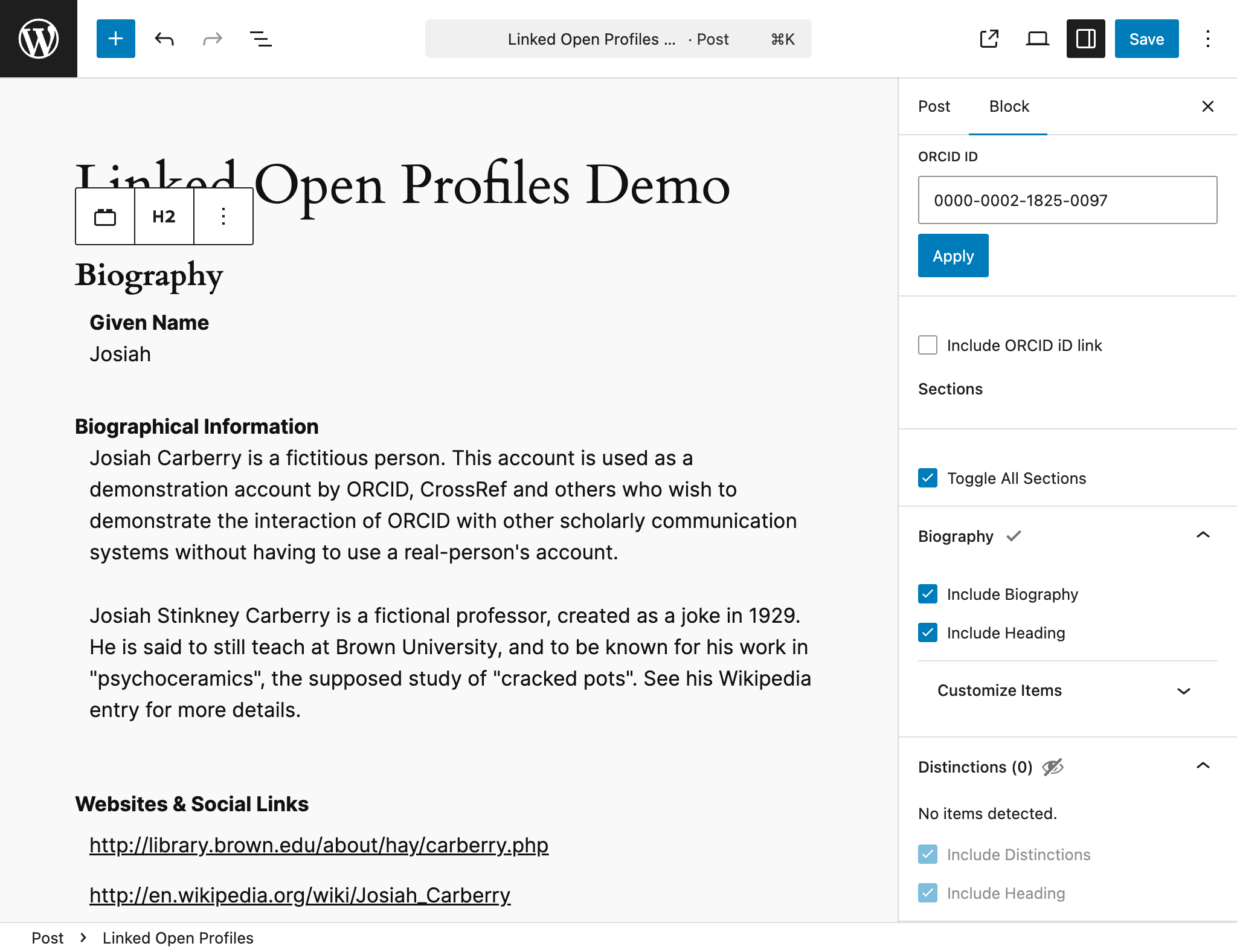Image resolution: width=1237 pixels, height=952 pixels.
Task: Save the post
Action: click(x=1147, y=39)
